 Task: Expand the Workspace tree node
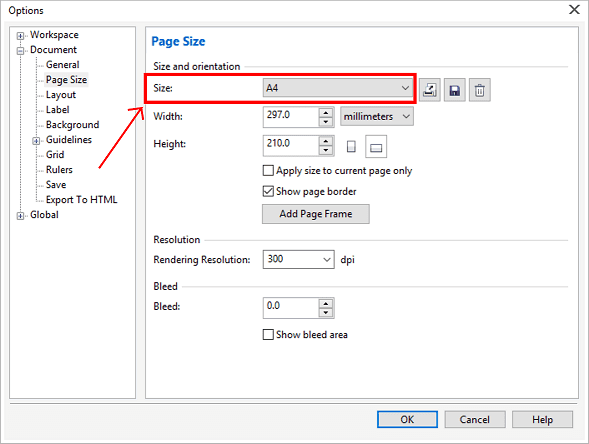[20, 36]
